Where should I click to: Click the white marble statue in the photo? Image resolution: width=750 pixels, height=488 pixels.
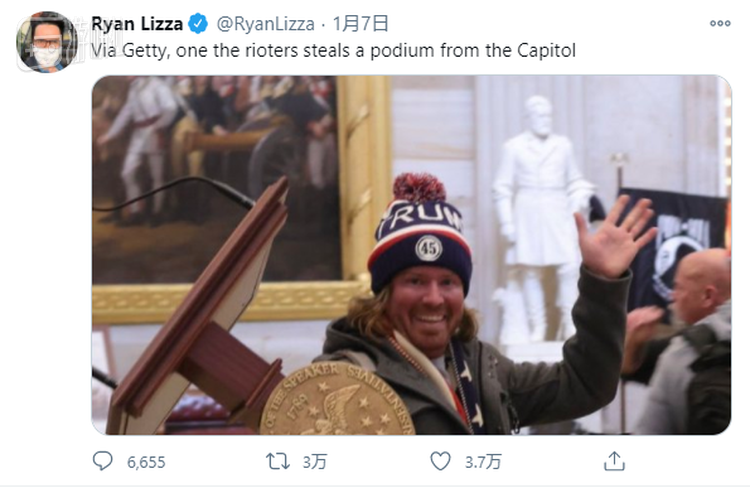[540, 215]
